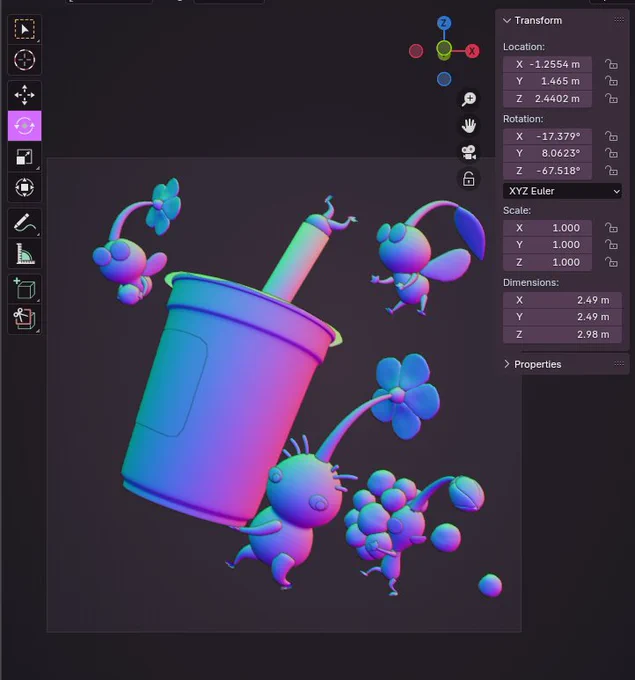The width and height of the screenshot is (635, 680).
Task: Lock the Location X value
Action: tap(611, 65)
